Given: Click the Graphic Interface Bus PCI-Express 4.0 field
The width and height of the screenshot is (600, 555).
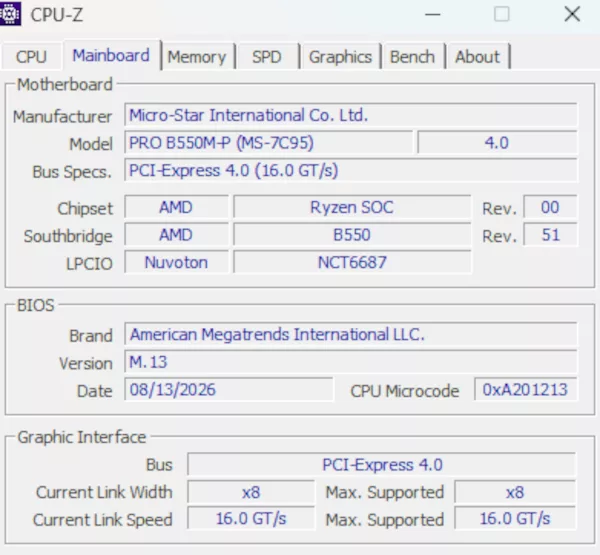Looking at the screenshot, I should [x=382, y=465].
